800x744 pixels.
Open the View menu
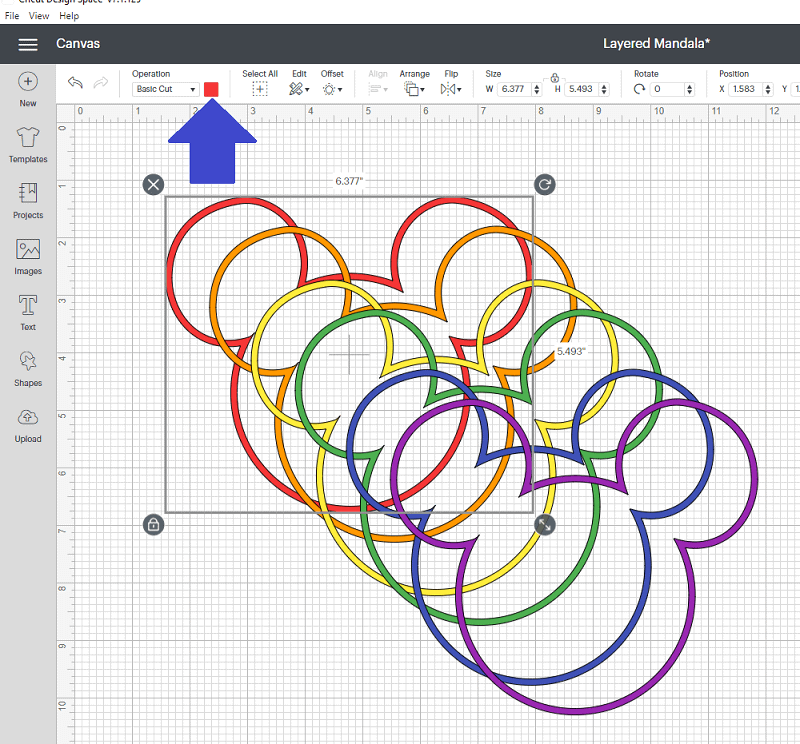tap(39, 16)
